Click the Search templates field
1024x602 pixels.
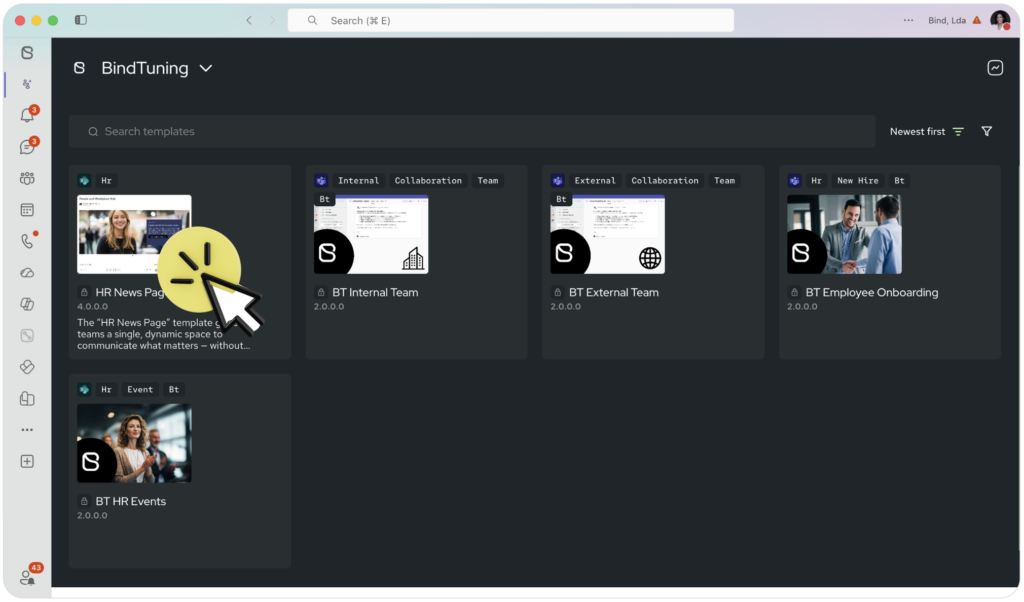pos(472,132)
